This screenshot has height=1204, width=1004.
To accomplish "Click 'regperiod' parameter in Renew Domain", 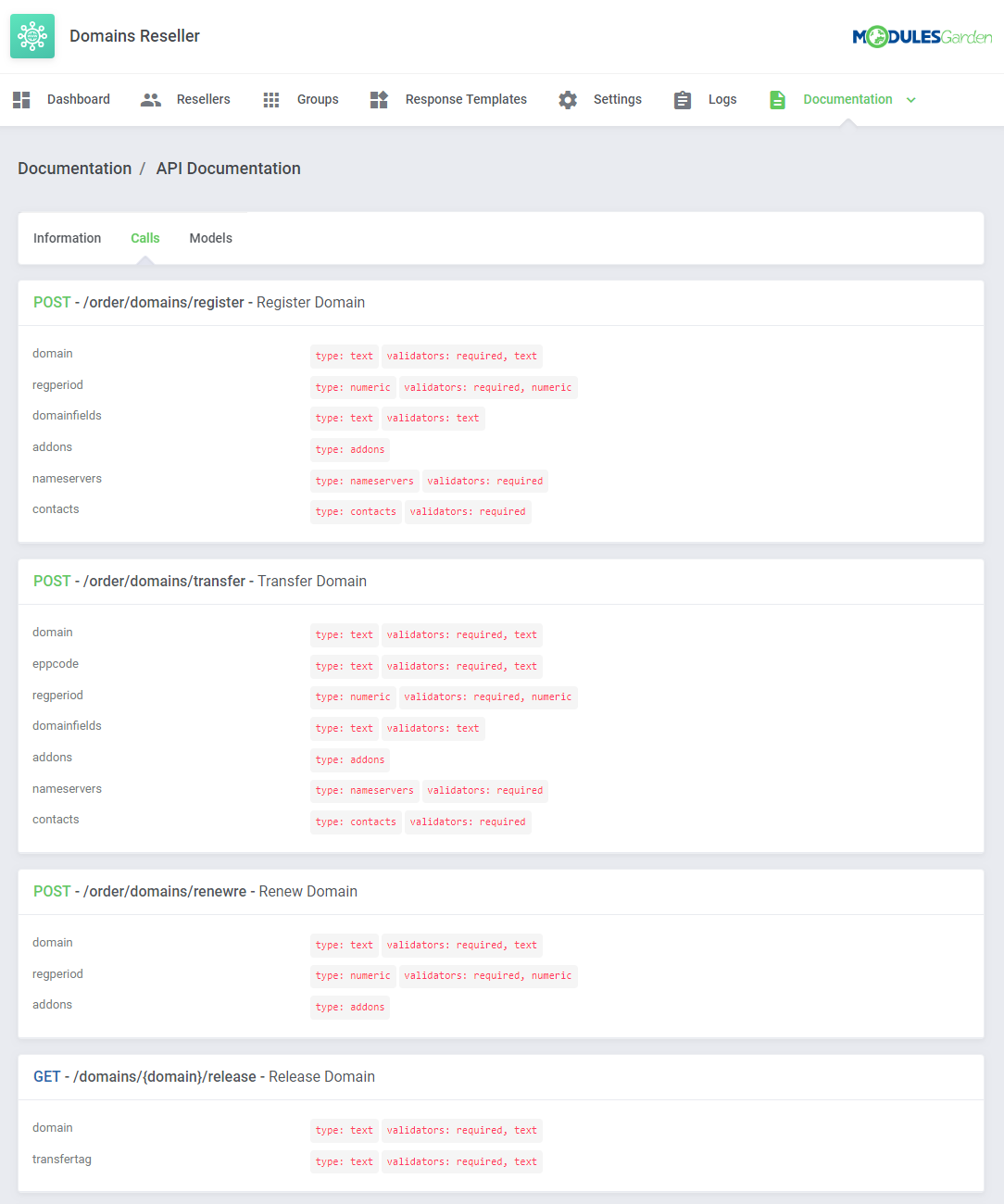I will pyautogui.click(x=57, y=974).
